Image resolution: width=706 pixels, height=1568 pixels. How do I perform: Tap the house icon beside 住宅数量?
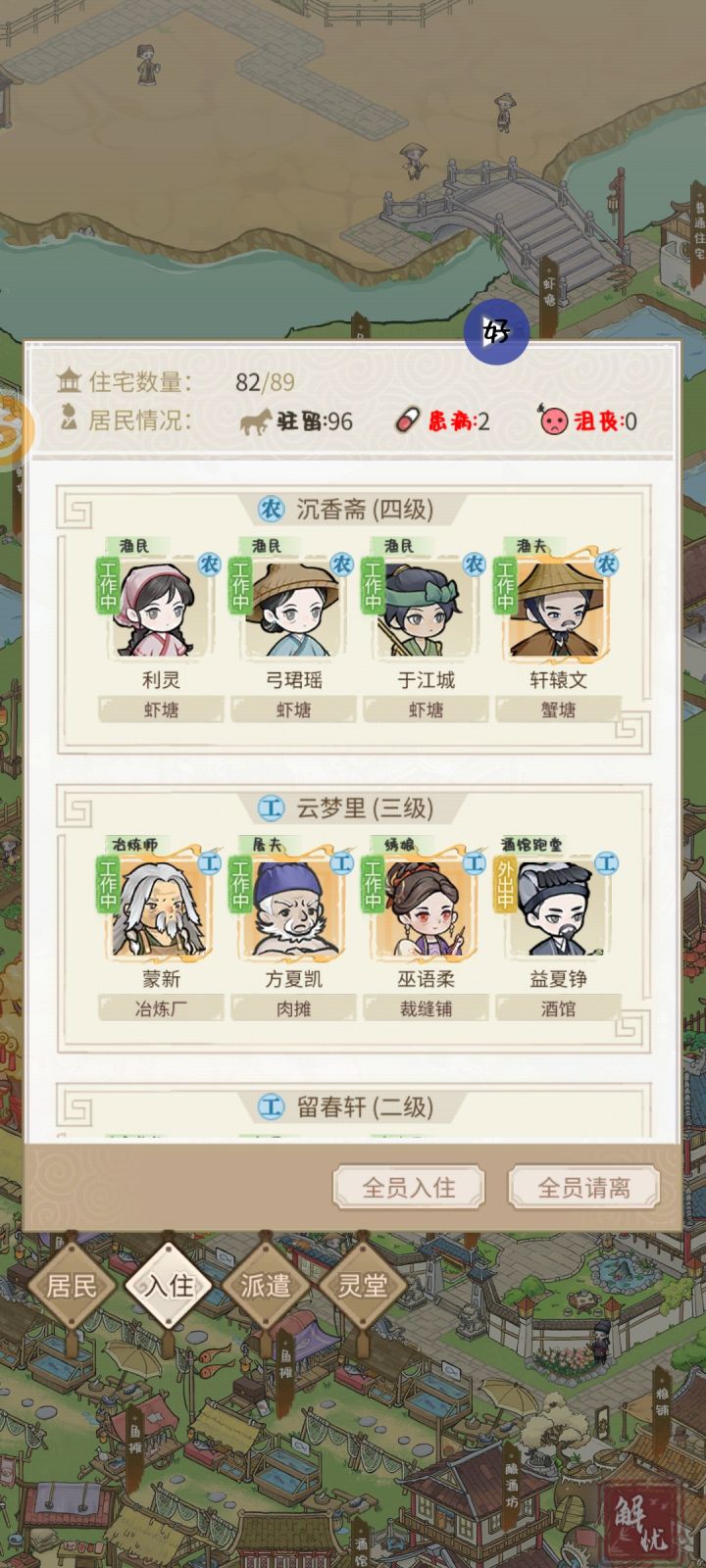69,380
